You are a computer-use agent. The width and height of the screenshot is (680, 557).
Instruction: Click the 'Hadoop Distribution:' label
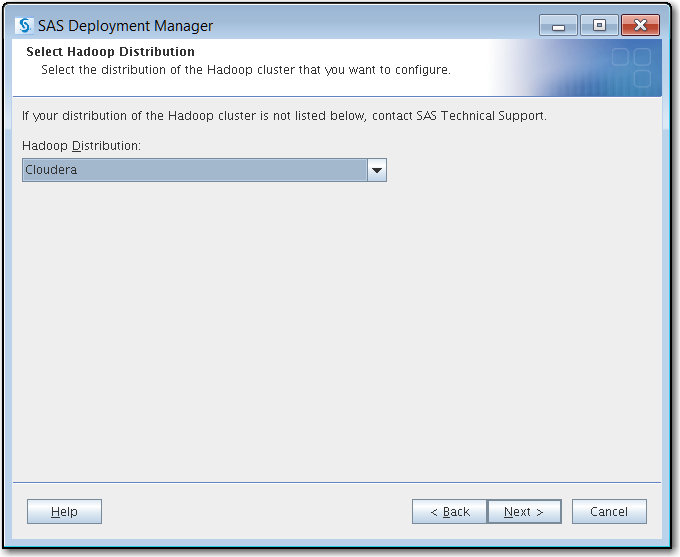pos(81,146)
